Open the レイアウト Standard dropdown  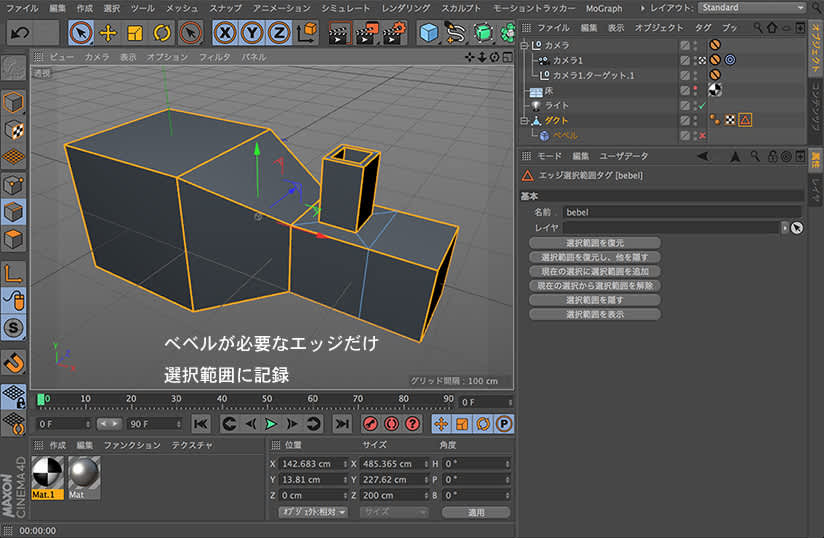(x=752, y=8)
